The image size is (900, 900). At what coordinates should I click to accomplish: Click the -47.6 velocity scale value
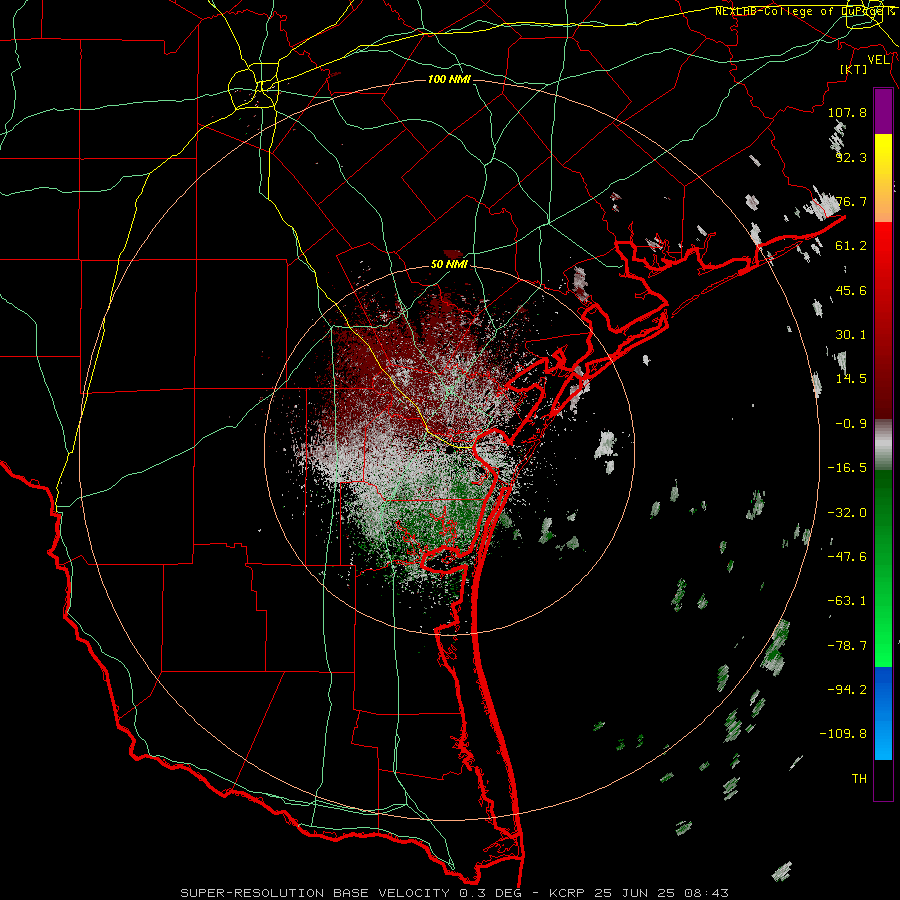(x=847, y=557)
